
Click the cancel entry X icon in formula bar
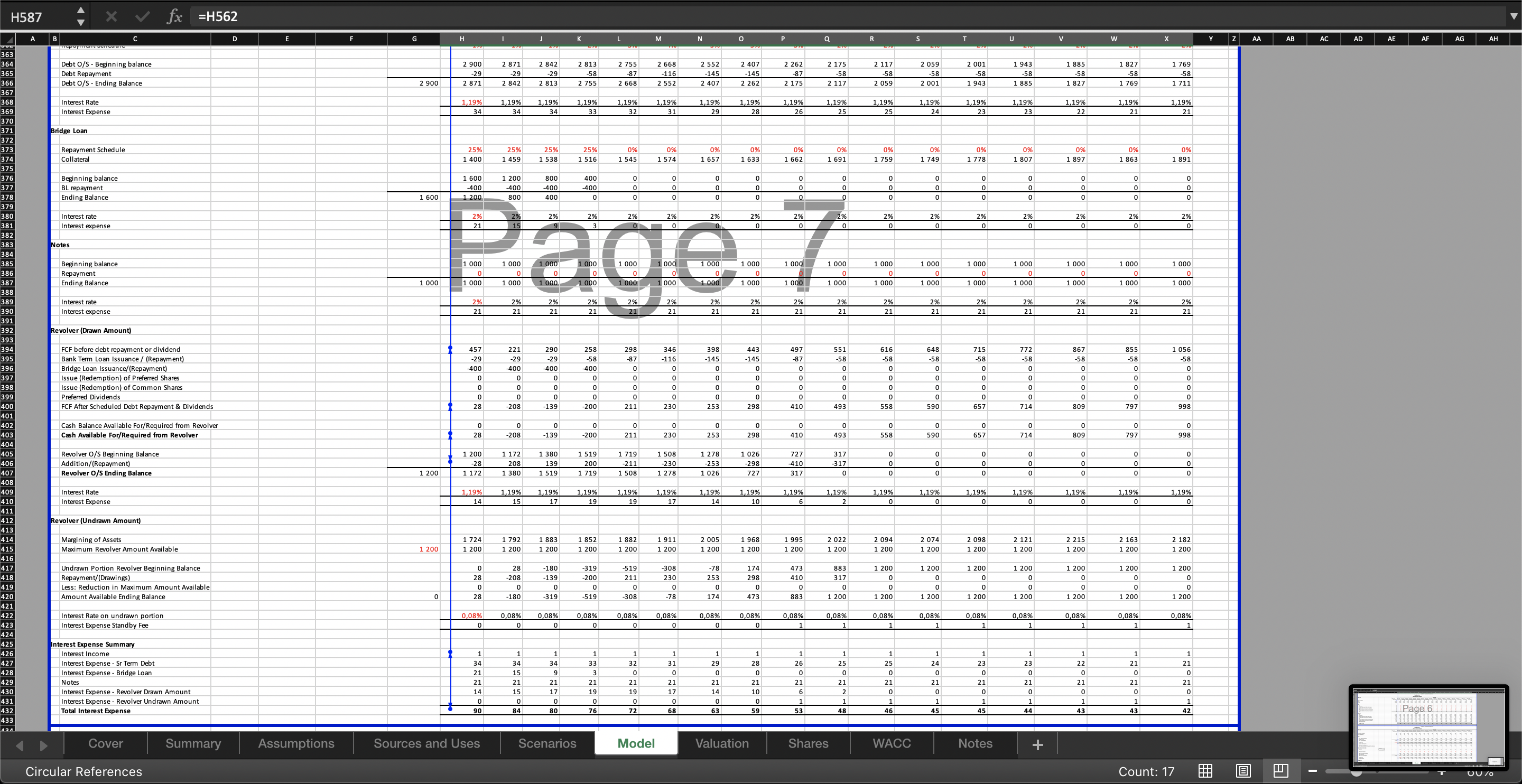point(111,16)
